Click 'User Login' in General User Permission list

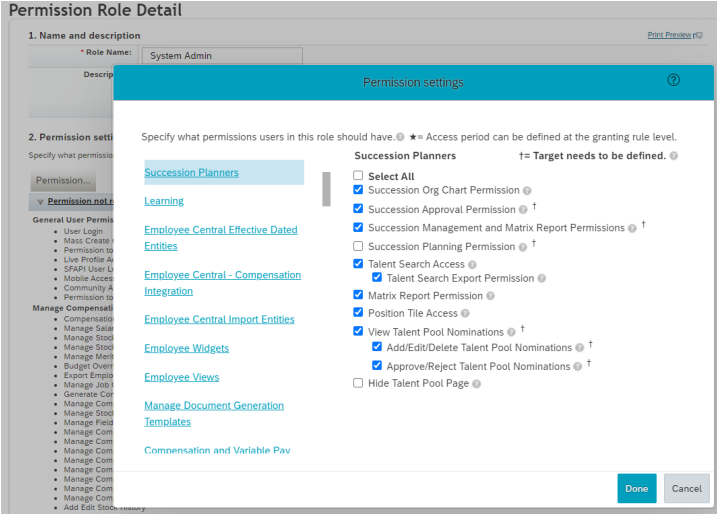pyautogui.click(x=83, y=231)
